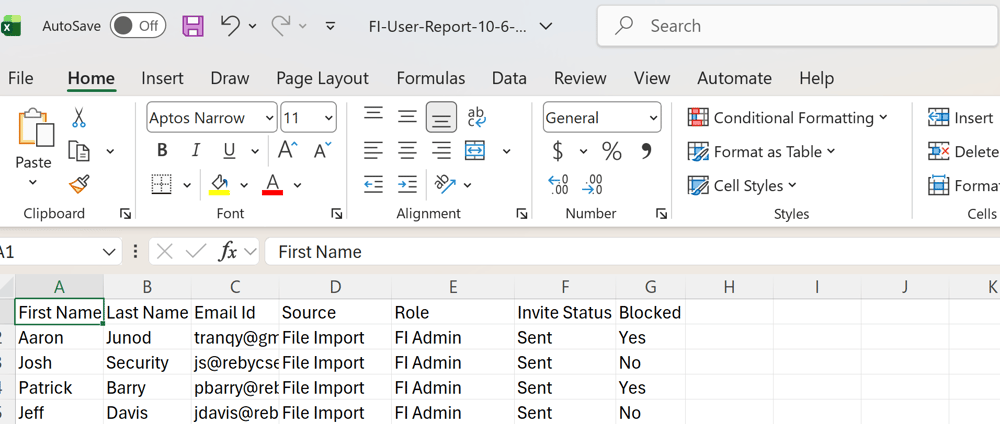
Task: Click the Save disk icon
Action: point(193,26)
